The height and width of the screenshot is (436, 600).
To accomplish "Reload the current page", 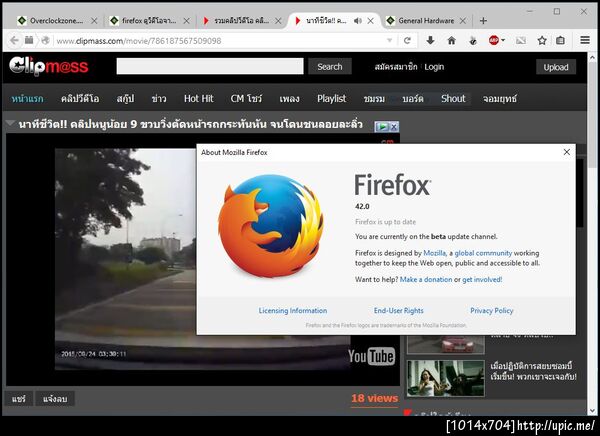I will [407, 40].
